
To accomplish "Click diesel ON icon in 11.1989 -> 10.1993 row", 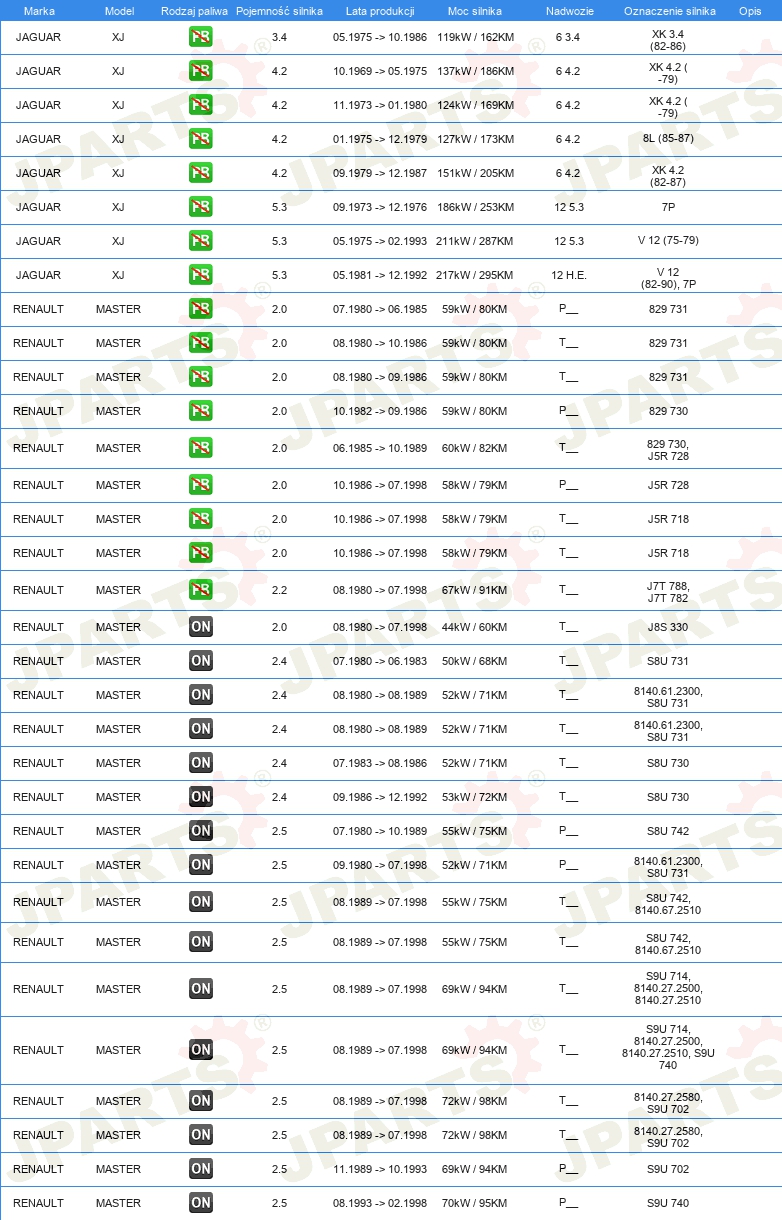I will [201, 1169].
